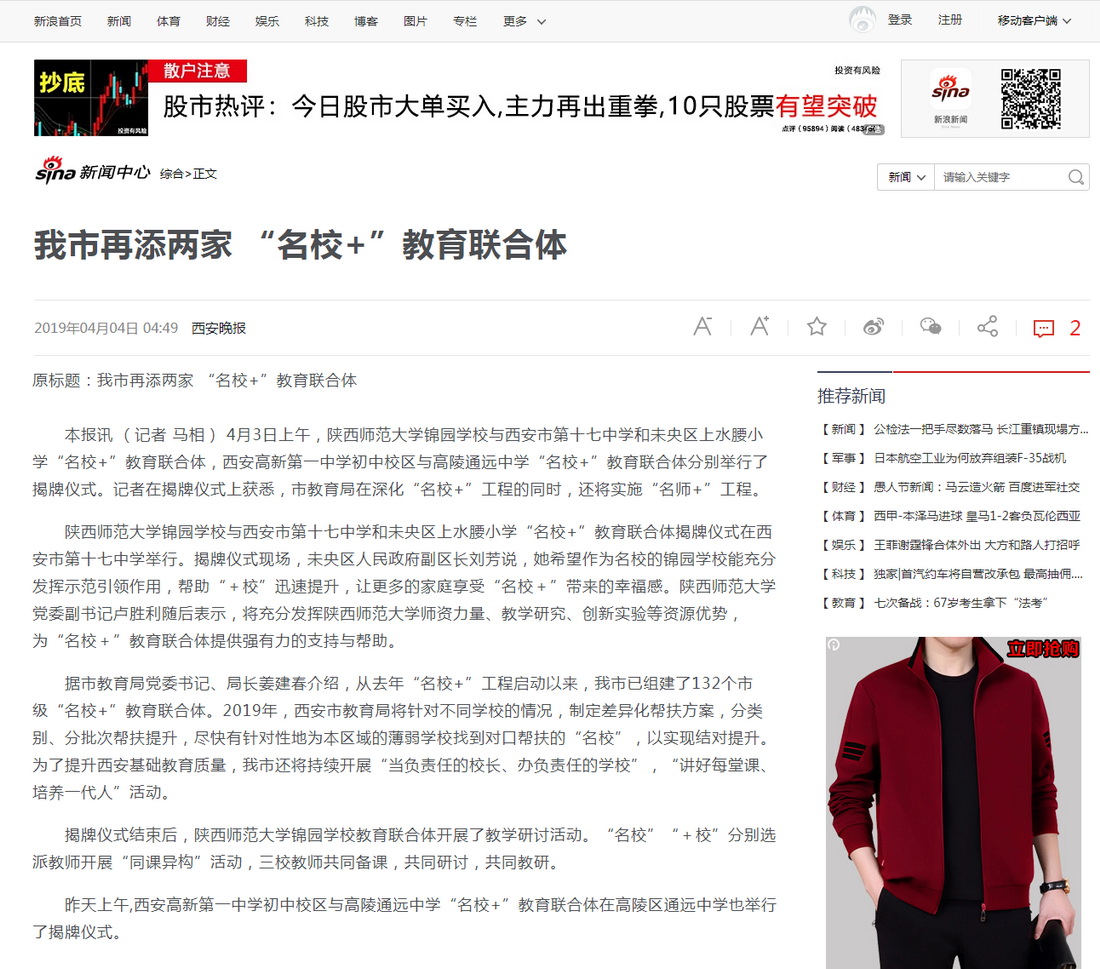Screen dimensions: 1100x969
Task: Expand the 更多 dropdown in top navigation
Action: 524,21
